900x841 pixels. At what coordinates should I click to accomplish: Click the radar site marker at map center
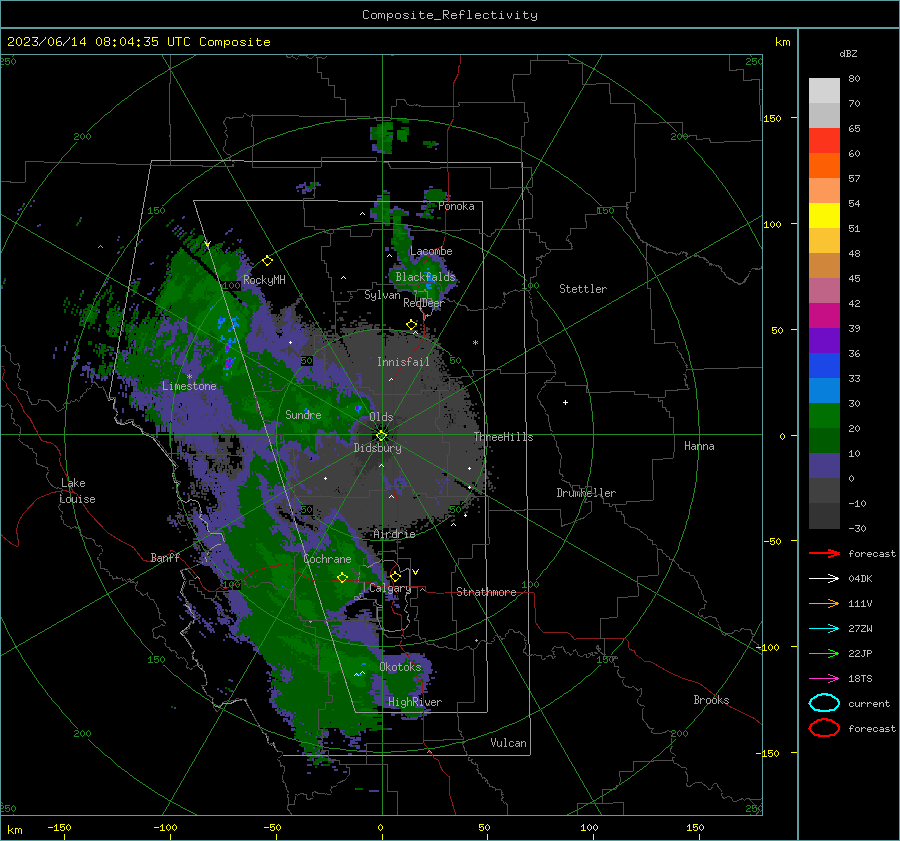tap(382, 435)
